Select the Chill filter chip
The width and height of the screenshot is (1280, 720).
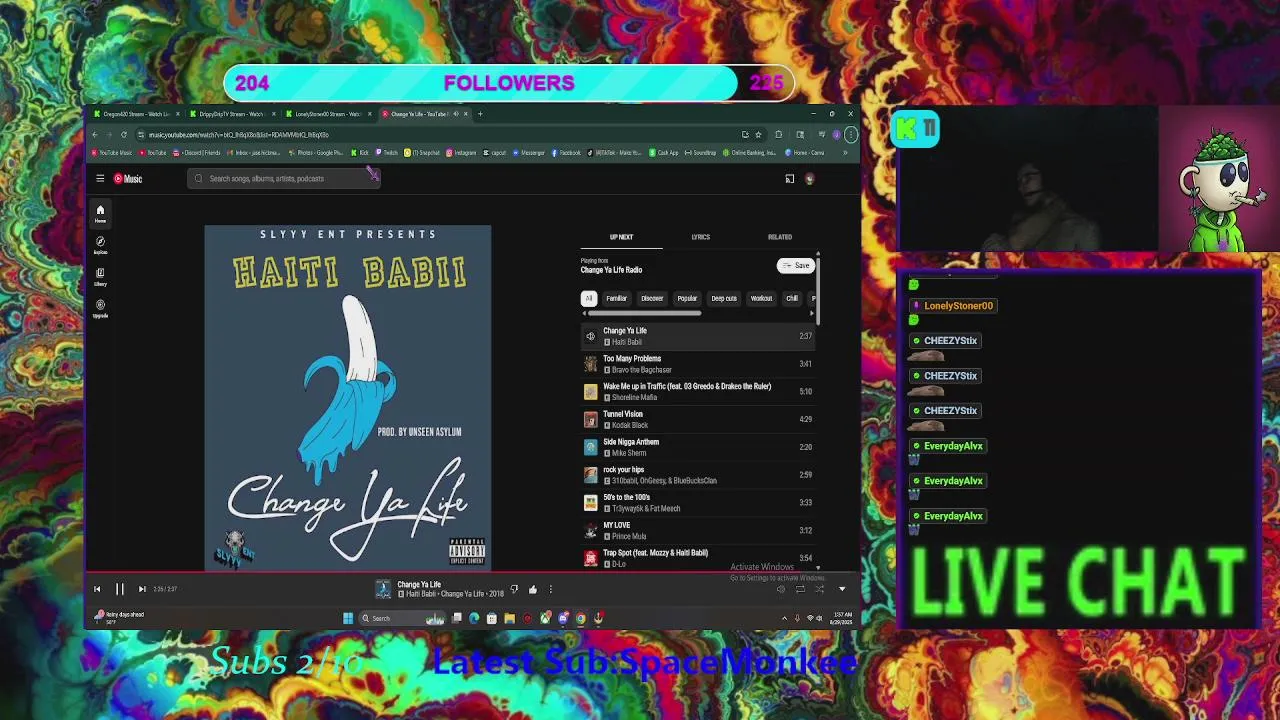click(x=792, y=298)
